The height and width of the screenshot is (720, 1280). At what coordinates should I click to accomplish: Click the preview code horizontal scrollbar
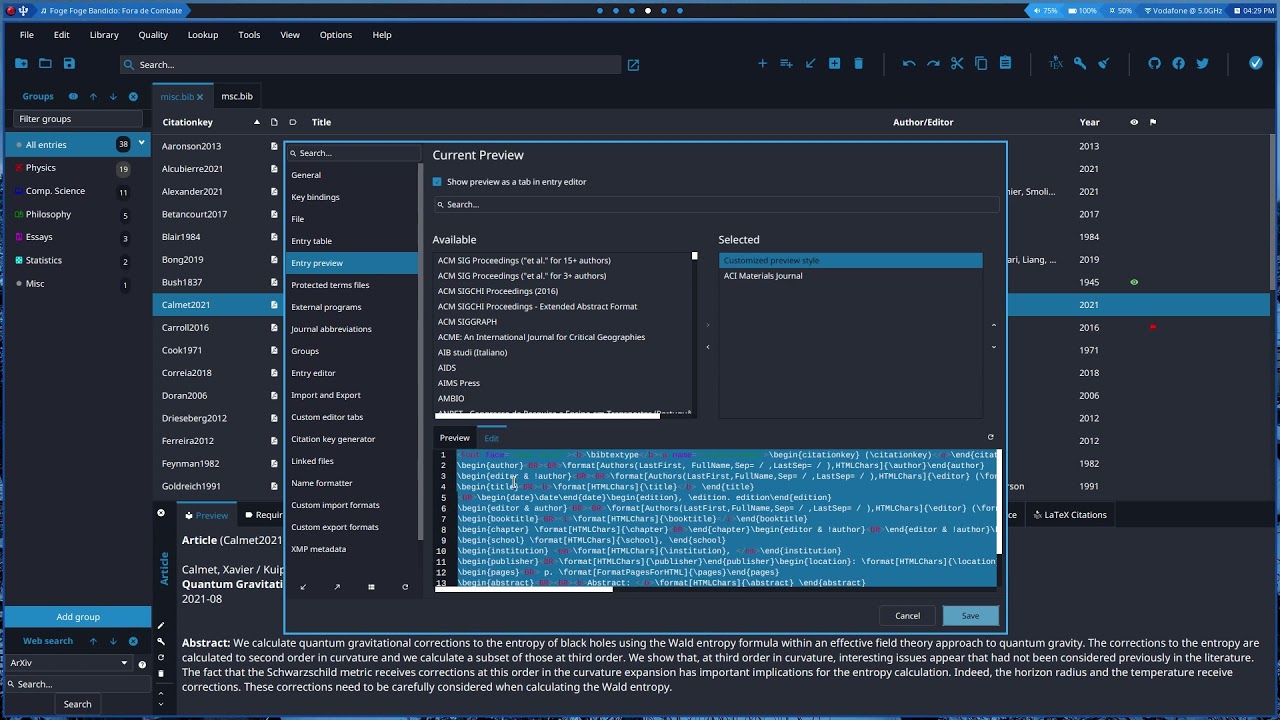coord(523,588)
